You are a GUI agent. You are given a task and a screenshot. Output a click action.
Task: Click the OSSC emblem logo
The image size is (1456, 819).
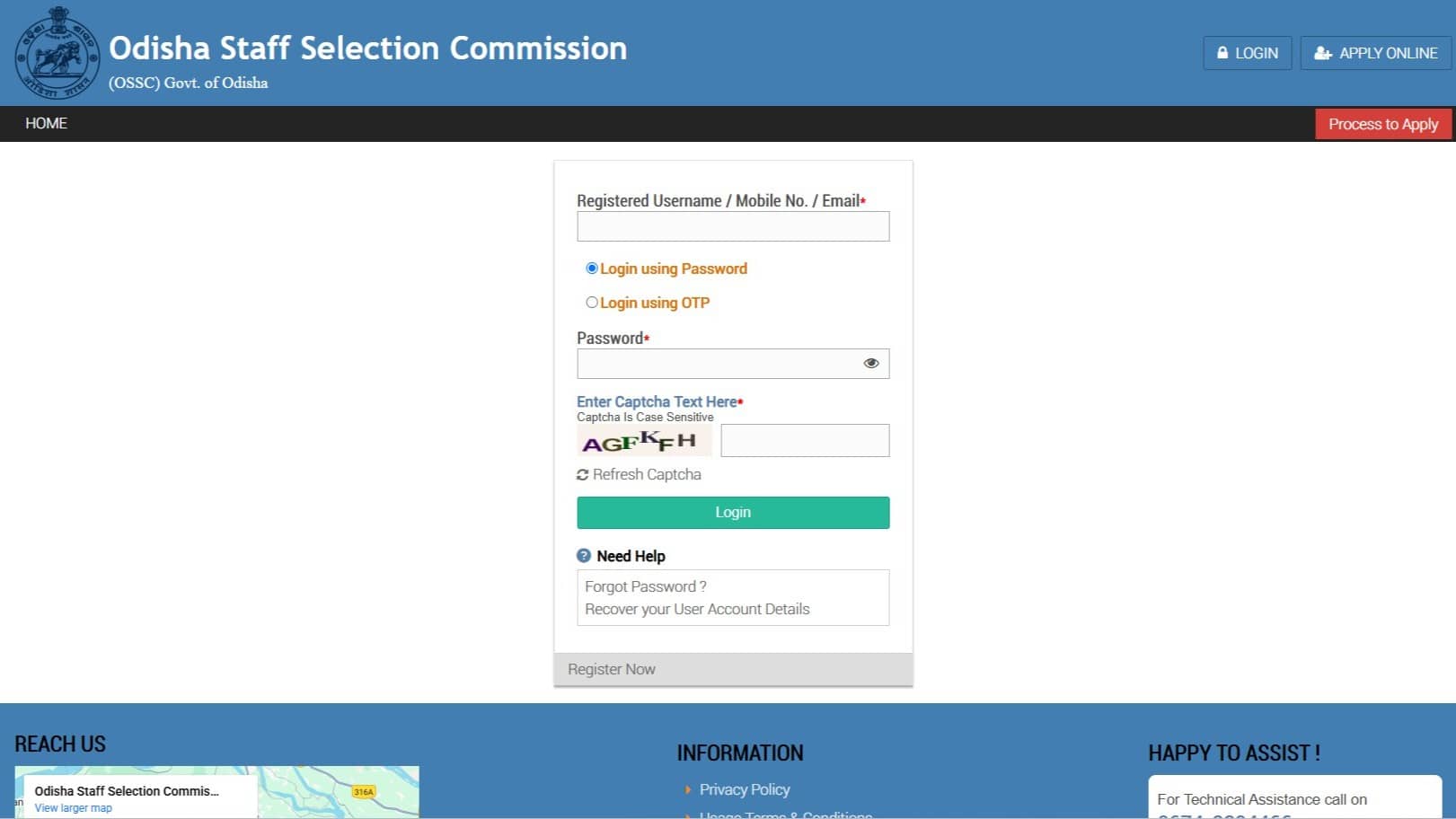coord(57,52)
